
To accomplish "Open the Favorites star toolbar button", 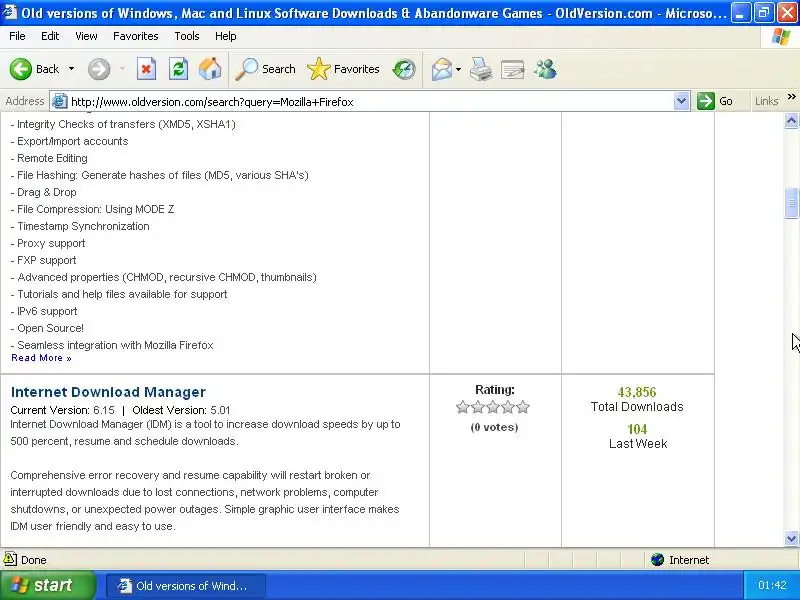I will point(343,69).
